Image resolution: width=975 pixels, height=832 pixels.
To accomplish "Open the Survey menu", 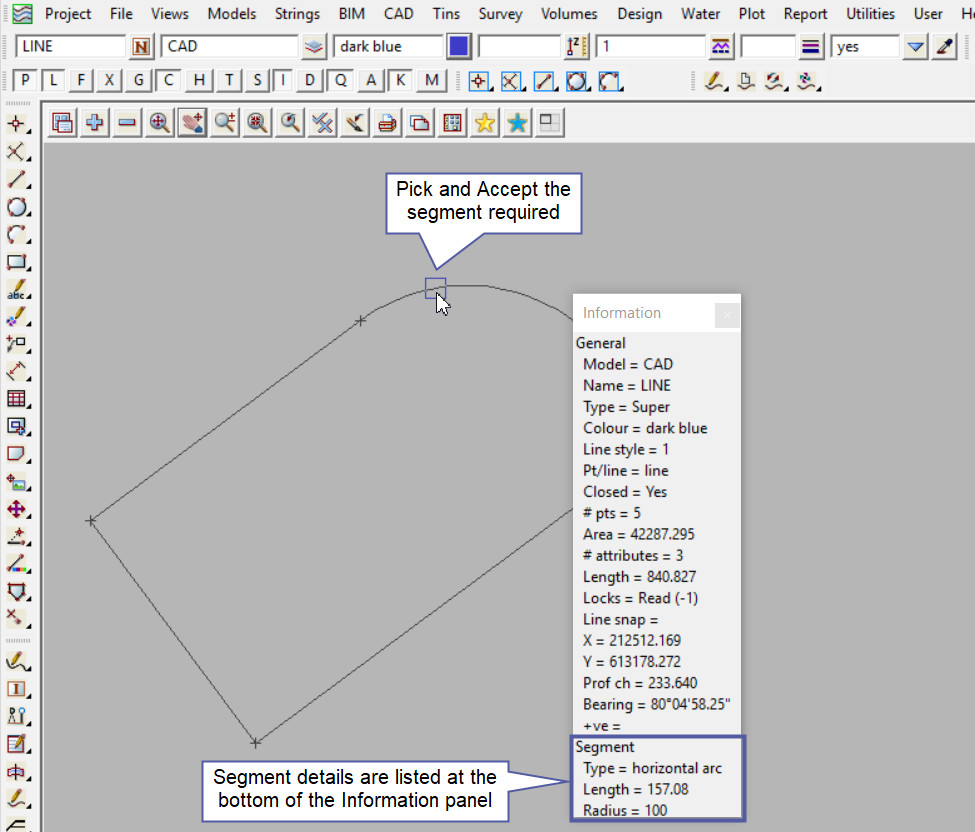I will point(499,14).
